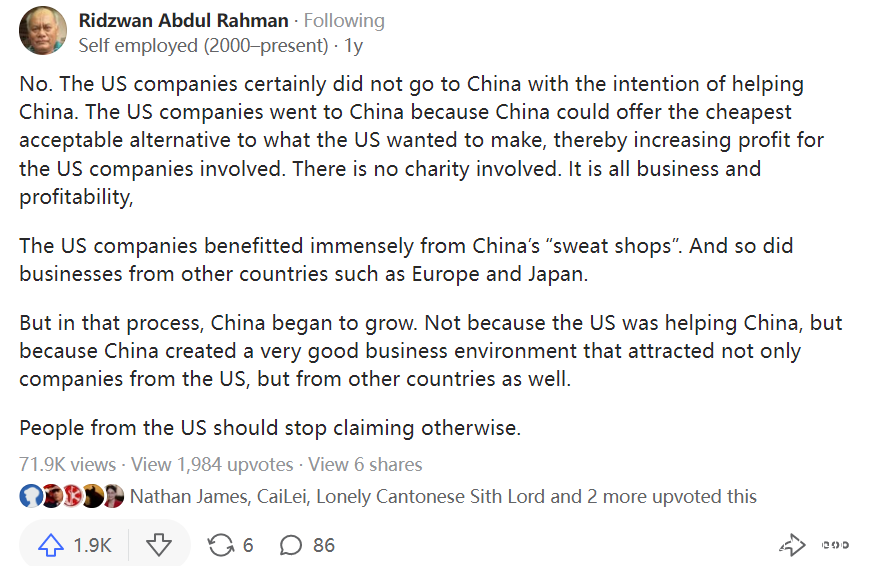Click the last upvoter avatar in the row
Viewport: 871px width, 566px height.
[114, 496]
